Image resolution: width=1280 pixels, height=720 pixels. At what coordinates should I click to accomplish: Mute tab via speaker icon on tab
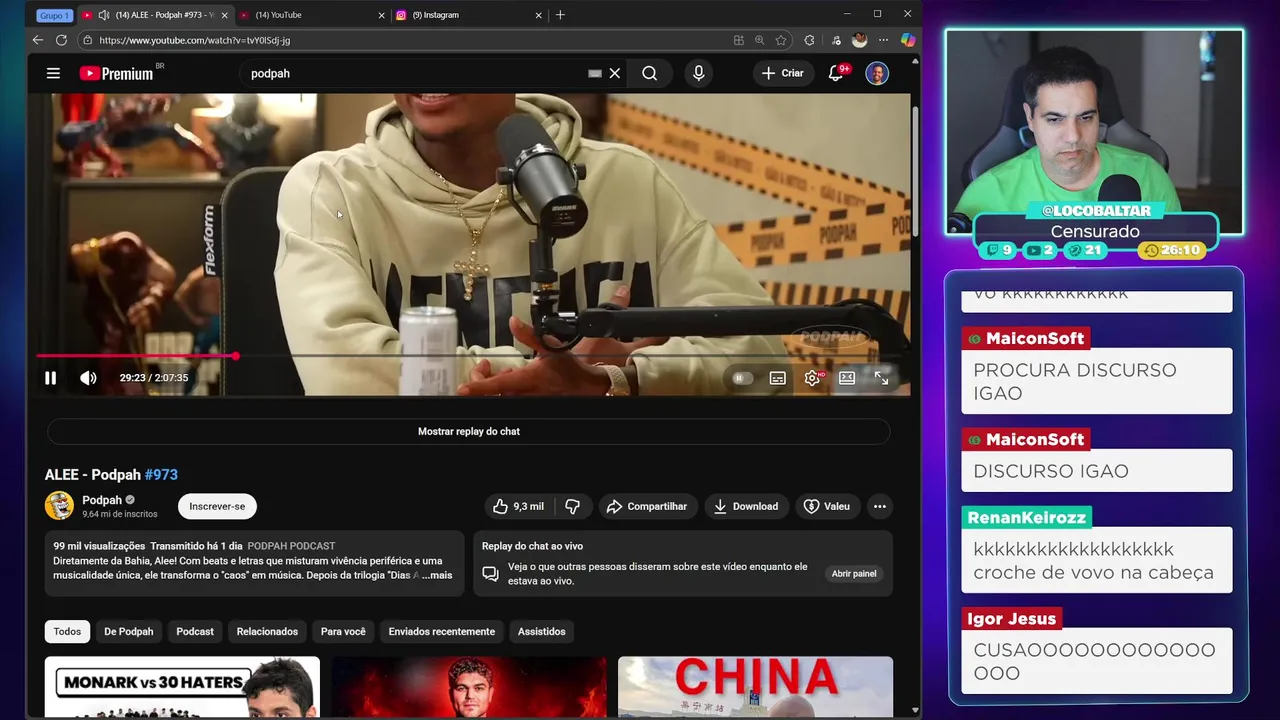pyautogui.click(x=103, y=15)
